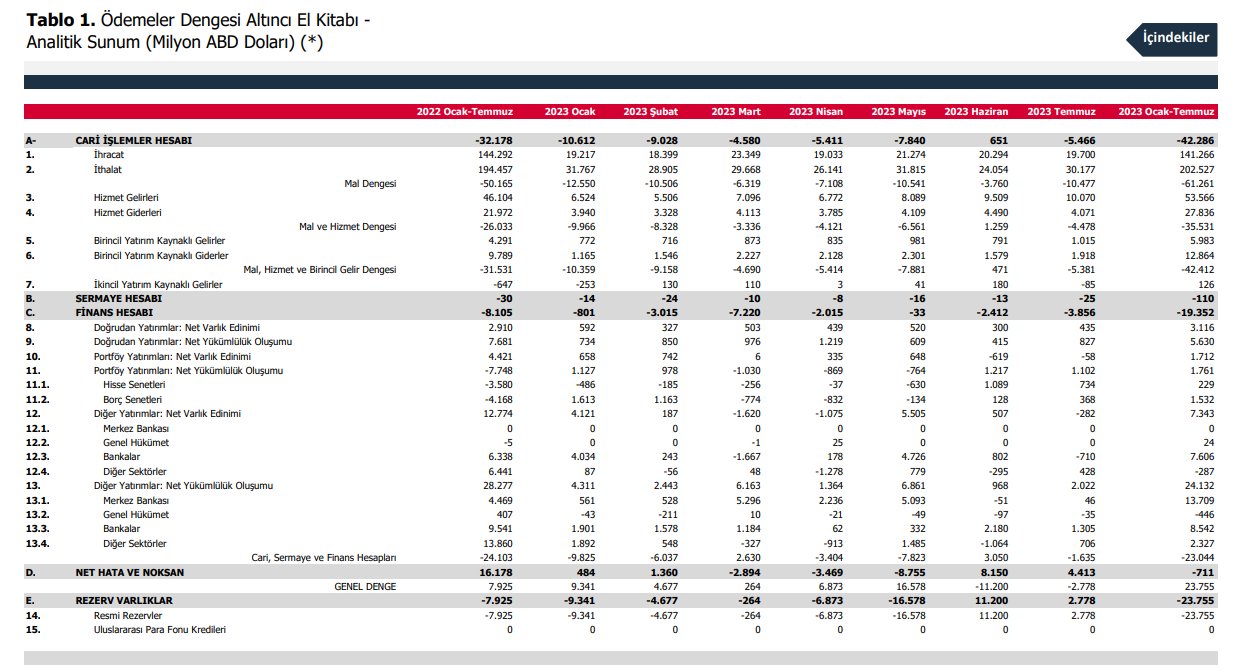Select the 'İhracat' row label
Viewport: 1245px width, 672px height.
tap(108, 155)
